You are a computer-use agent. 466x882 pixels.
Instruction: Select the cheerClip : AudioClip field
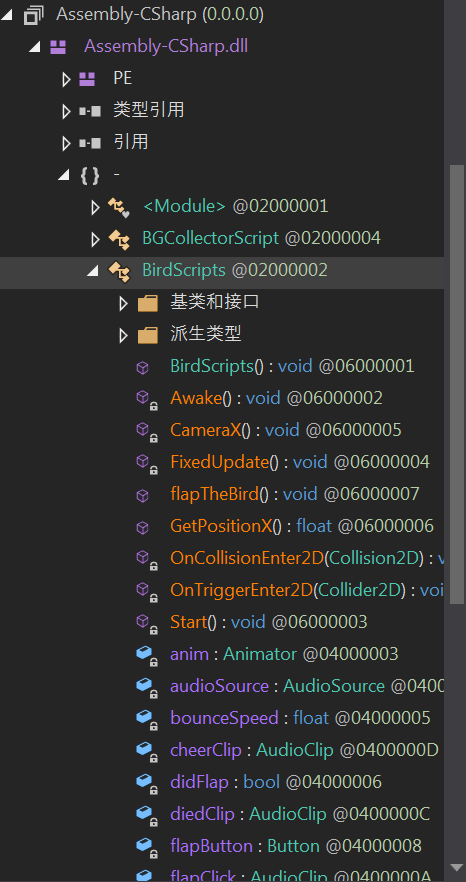(304, 751)
